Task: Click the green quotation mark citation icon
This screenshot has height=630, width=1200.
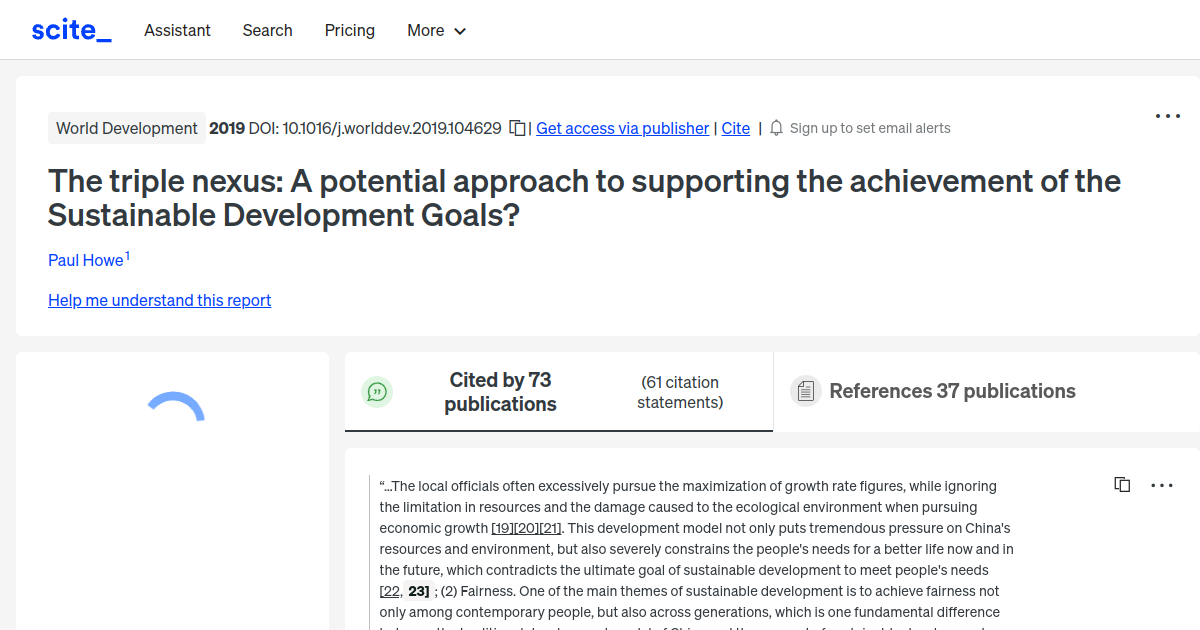Action: coord(377,391)
